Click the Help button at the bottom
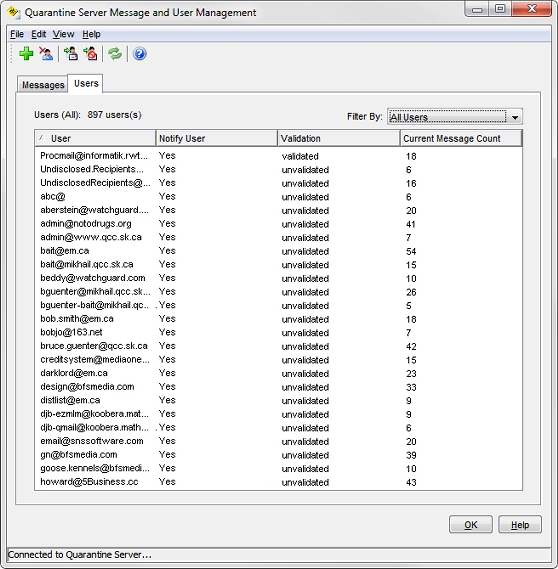The image size is (558, 569). (520, 524)
